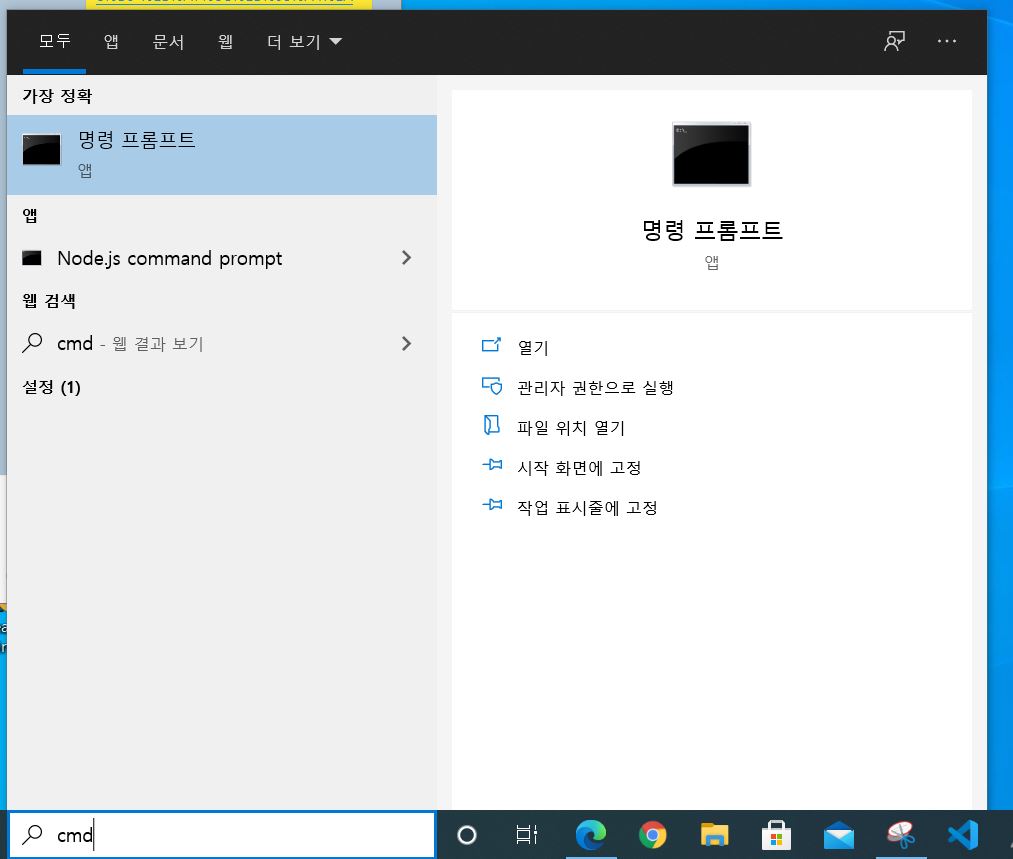This screenshot has width=1013, height=859.
Task: Open Microsoft Store from the taskbar
Action: click(777, 835)
